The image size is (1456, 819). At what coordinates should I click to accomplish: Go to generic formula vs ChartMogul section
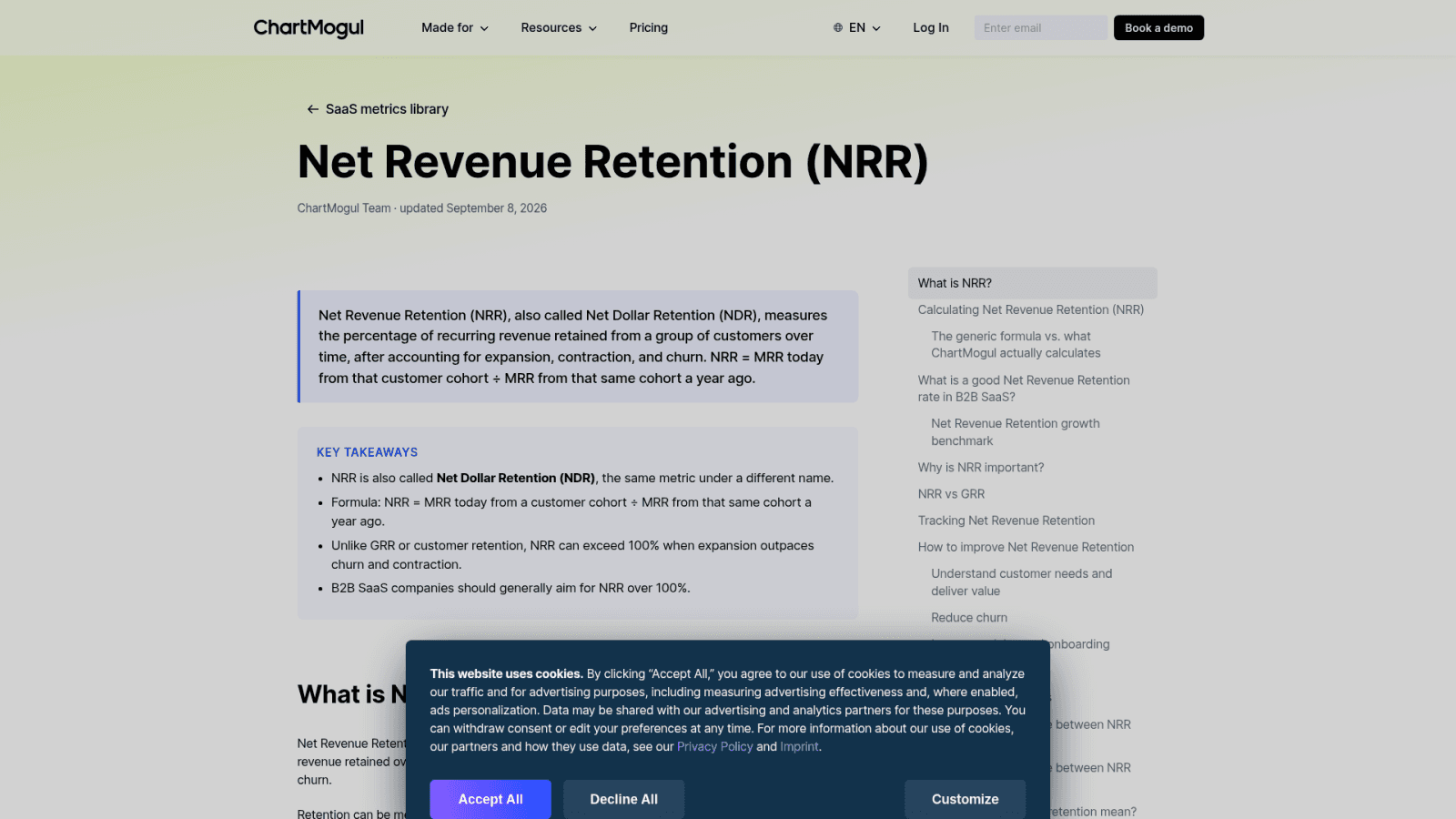click(x=1016, y=345)
